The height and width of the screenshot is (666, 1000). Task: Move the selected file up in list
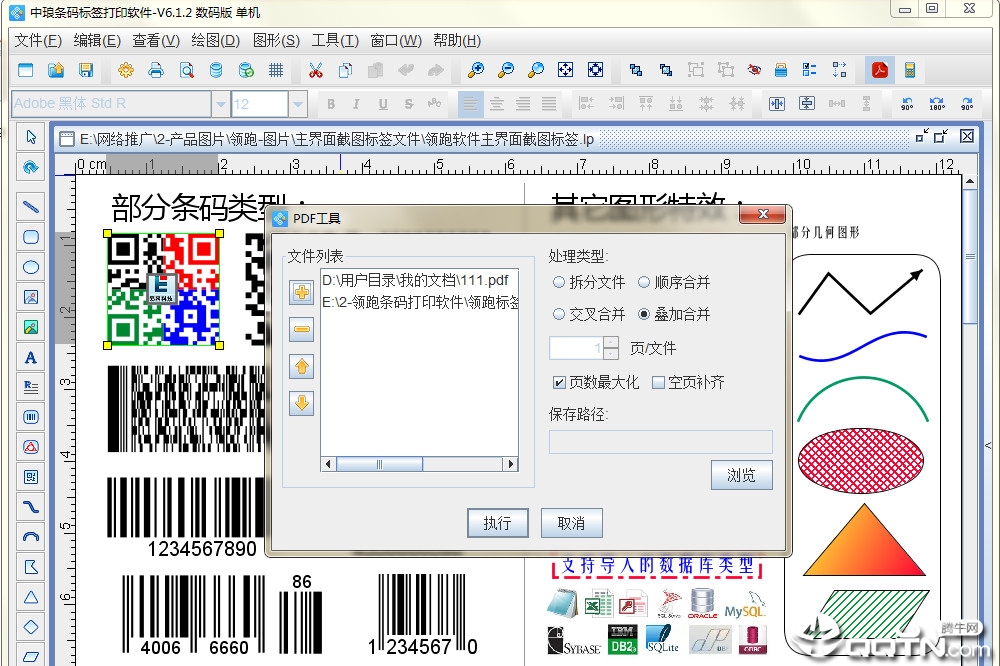(x=302, y=366)
